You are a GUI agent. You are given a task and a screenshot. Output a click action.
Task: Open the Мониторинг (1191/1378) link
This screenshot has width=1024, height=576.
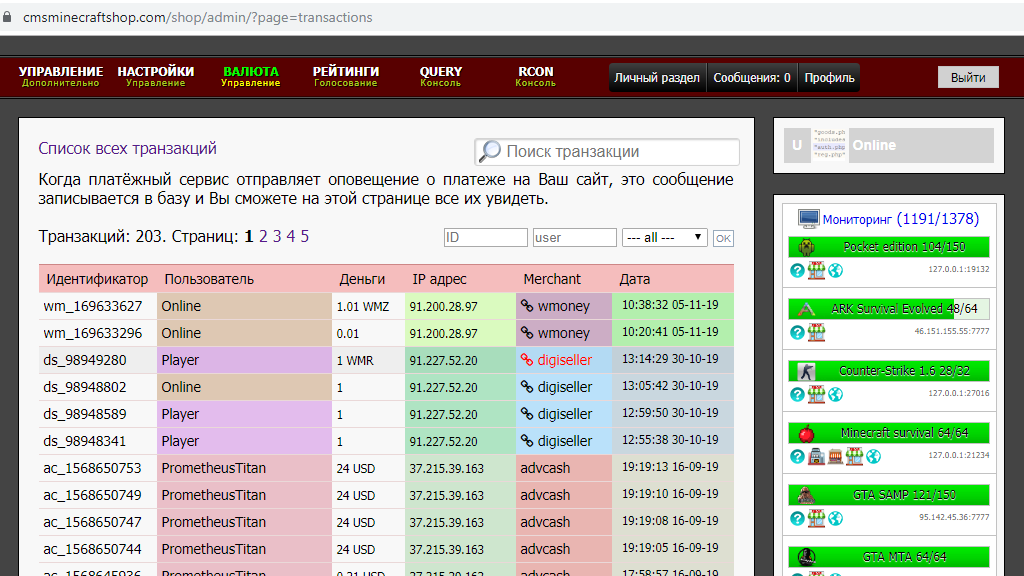[900, 219]
